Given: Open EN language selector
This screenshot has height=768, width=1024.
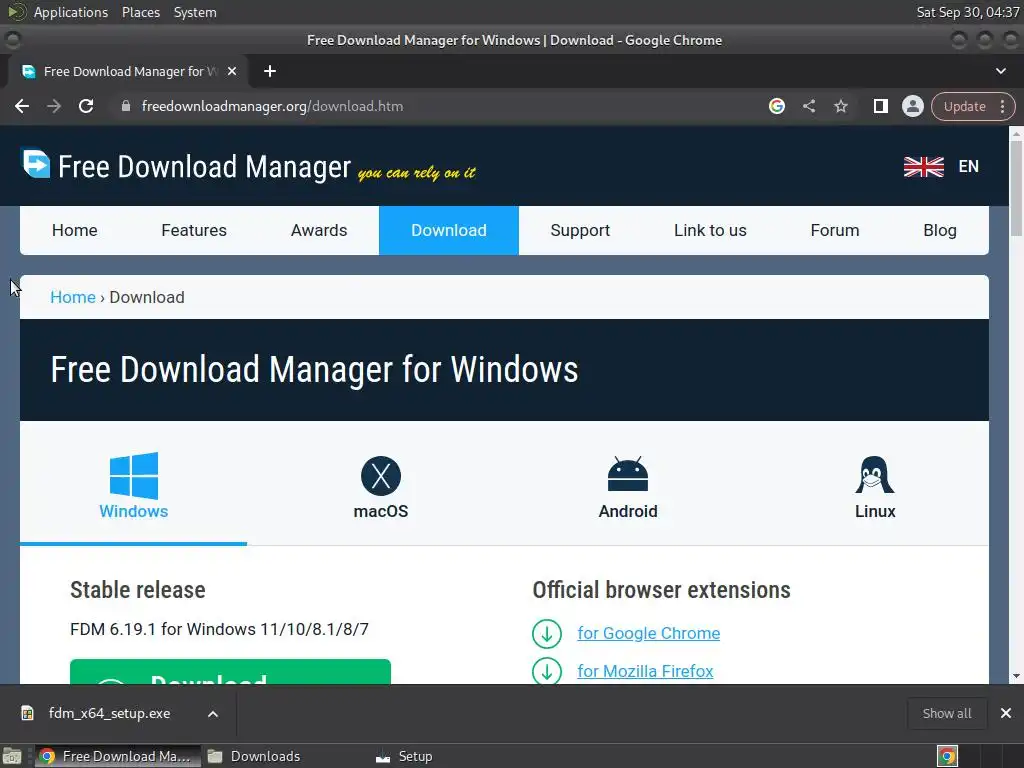Looking at the screenshot, I should coord(968,167).
